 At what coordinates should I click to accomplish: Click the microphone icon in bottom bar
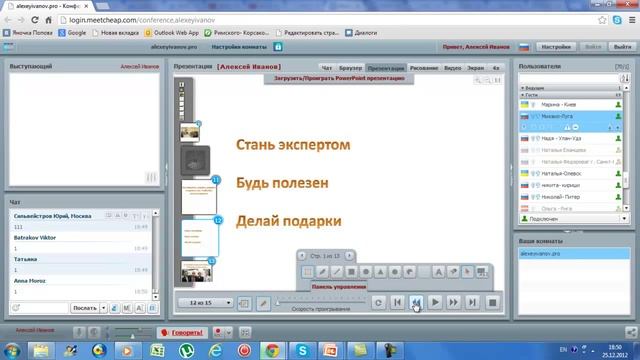point(79,333)
